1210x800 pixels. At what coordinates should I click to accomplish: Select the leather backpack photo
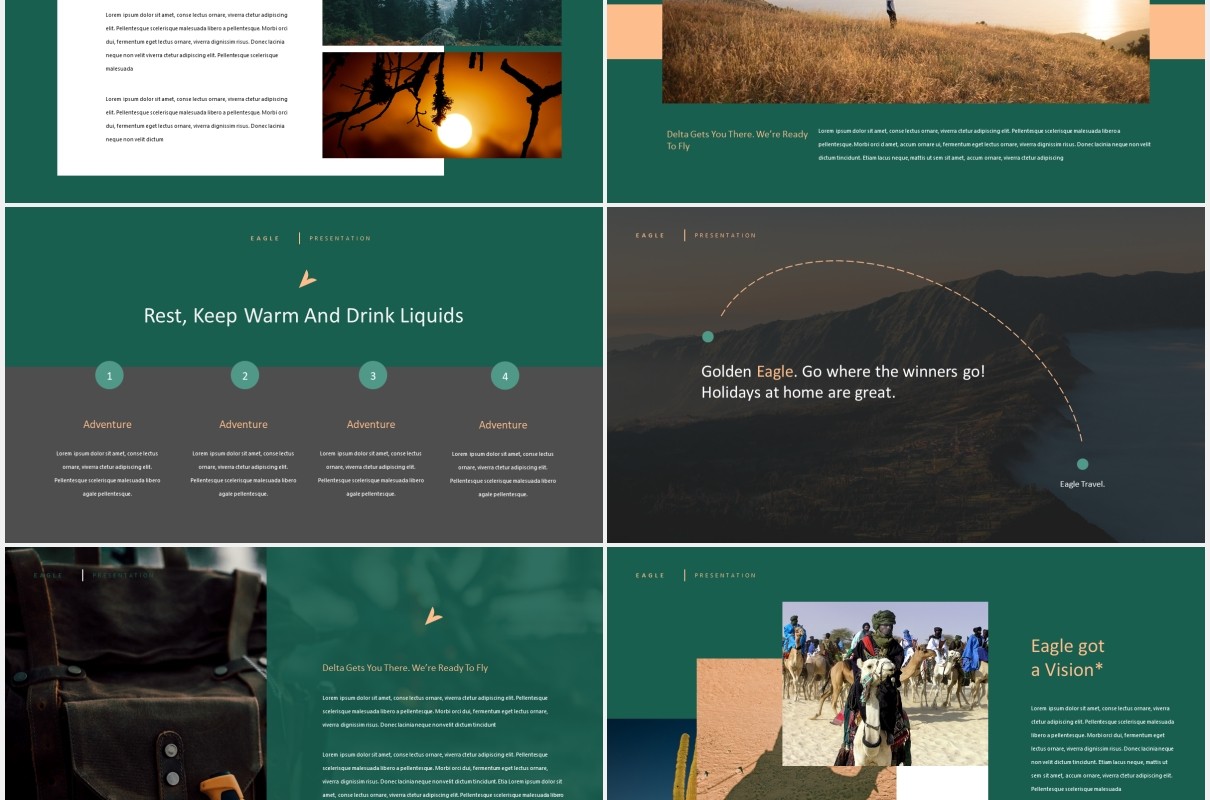[135, 673]
